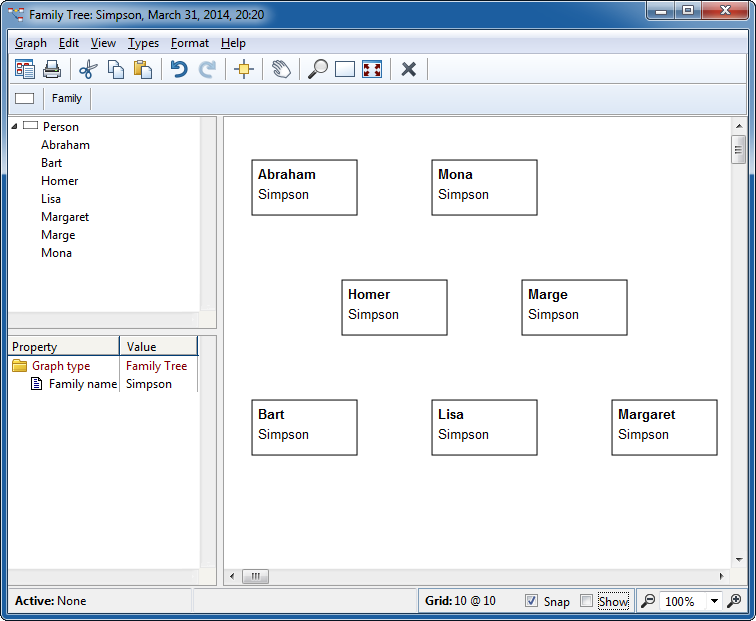Image resolution: width=756 pixels, height=621 pixels.
Task: Select the Marge Simpson node on canvas
Action: 574,307
